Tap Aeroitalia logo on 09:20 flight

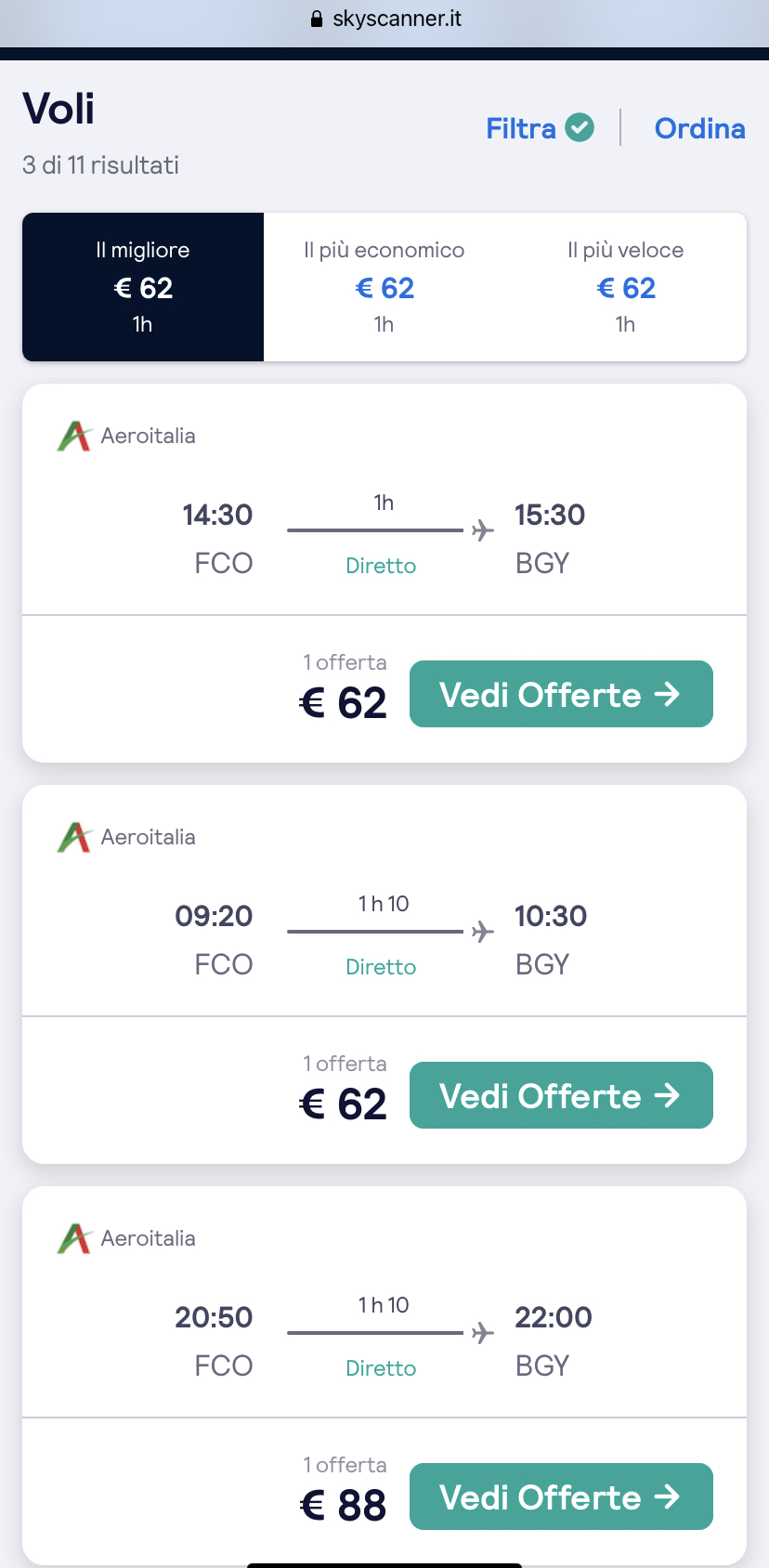74,837
